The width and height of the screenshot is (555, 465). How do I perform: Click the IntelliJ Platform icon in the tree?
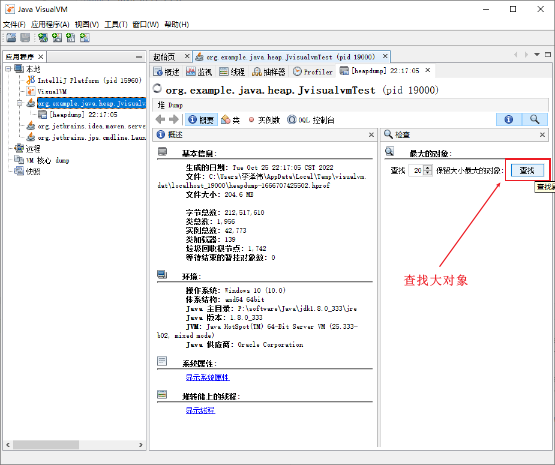[31, 80]
